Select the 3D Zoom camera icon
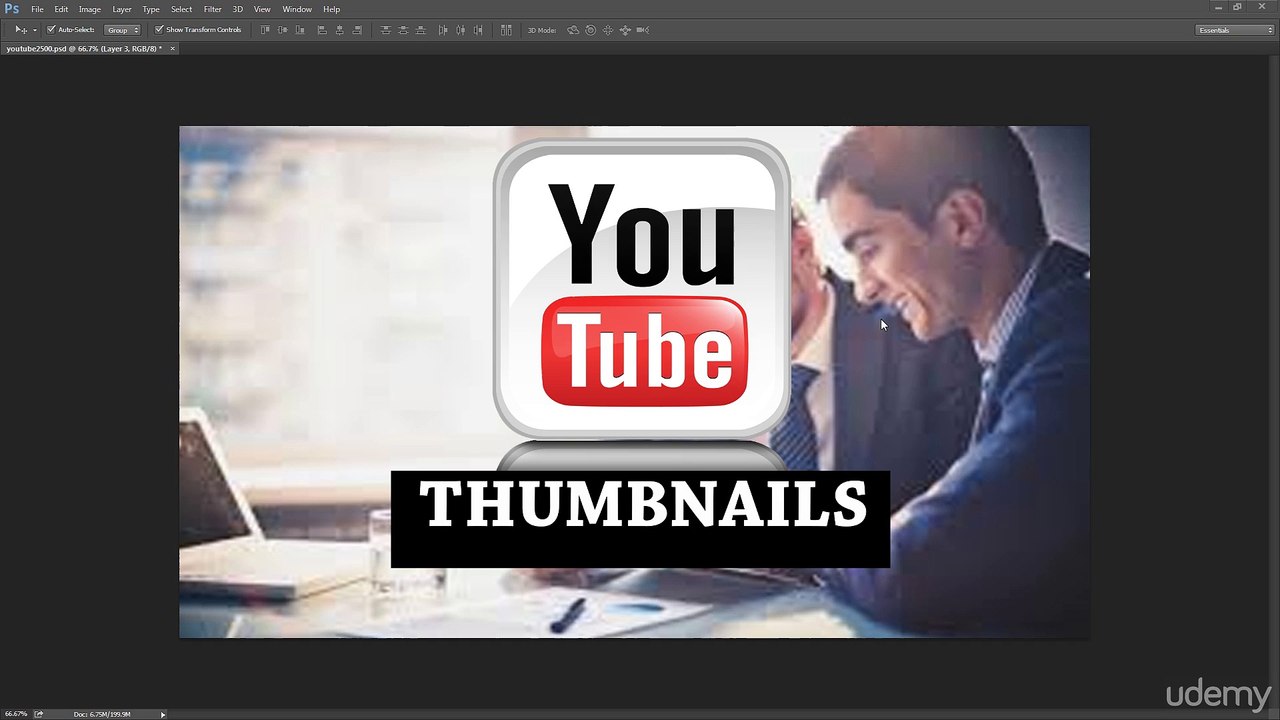Screen dimensions: 1280x720 pos(643,30)
